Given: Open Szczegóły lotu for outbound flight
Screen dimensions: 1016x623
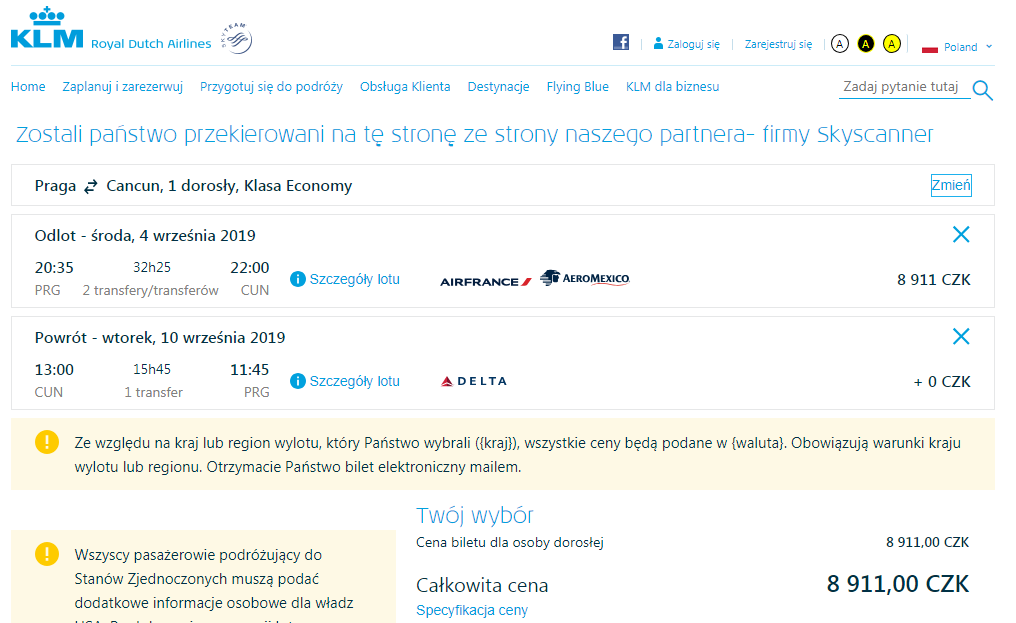Looking at the screenshot, I should (354, 279).
